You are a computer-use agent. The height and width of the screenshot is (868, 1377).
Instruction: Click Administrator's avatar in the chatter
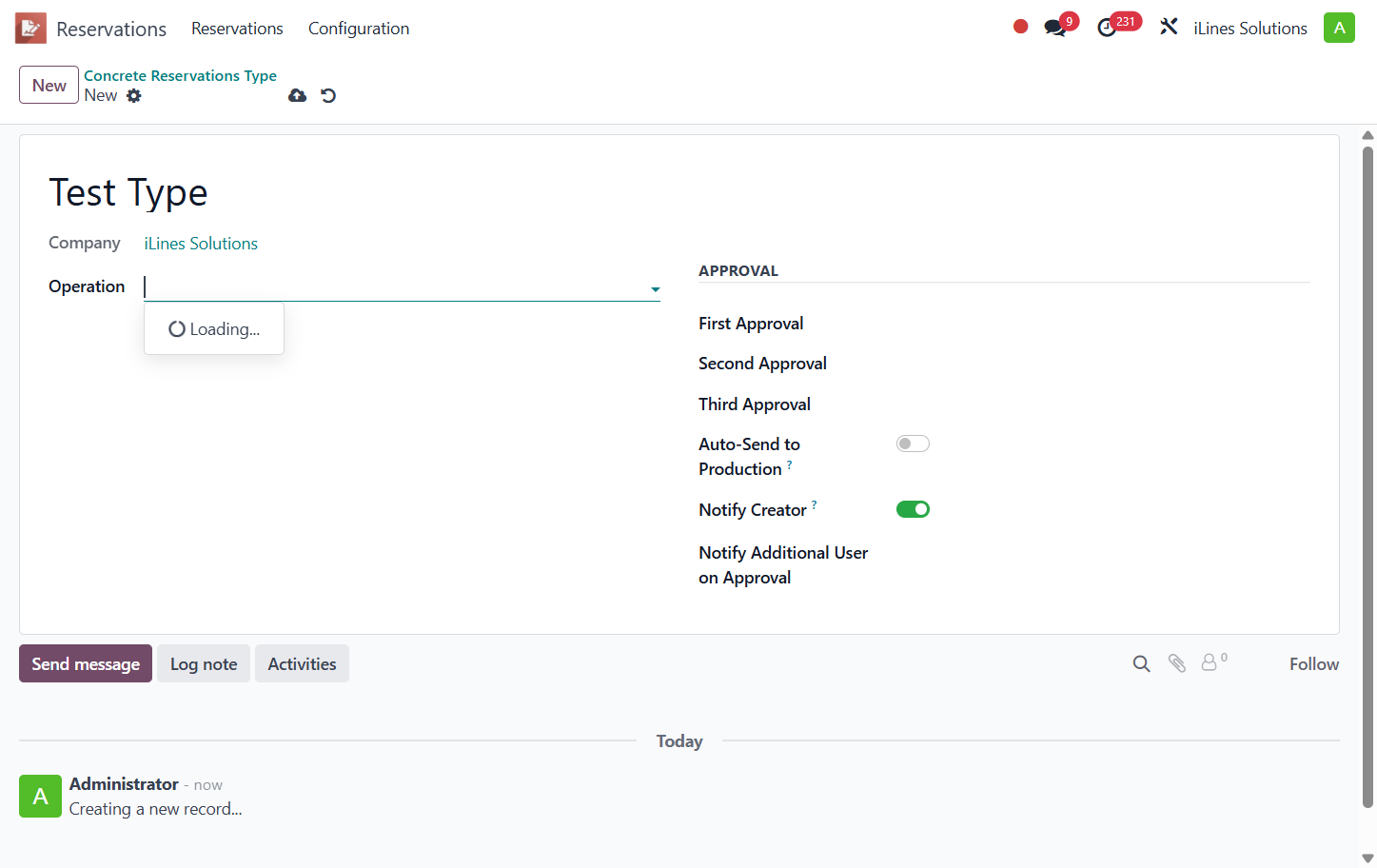(40, 797)
